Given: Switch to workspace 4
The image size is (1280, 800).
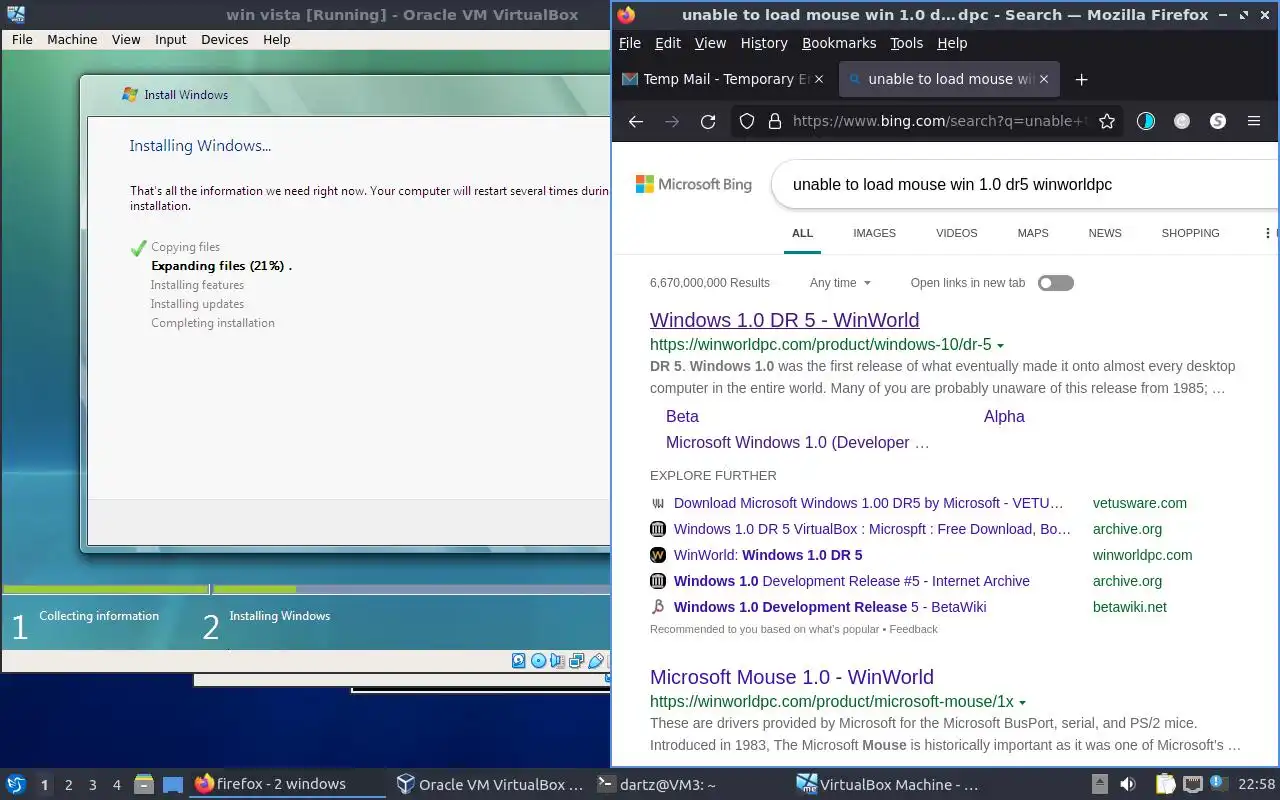Looking at the screenshot, I should (116, 785).
